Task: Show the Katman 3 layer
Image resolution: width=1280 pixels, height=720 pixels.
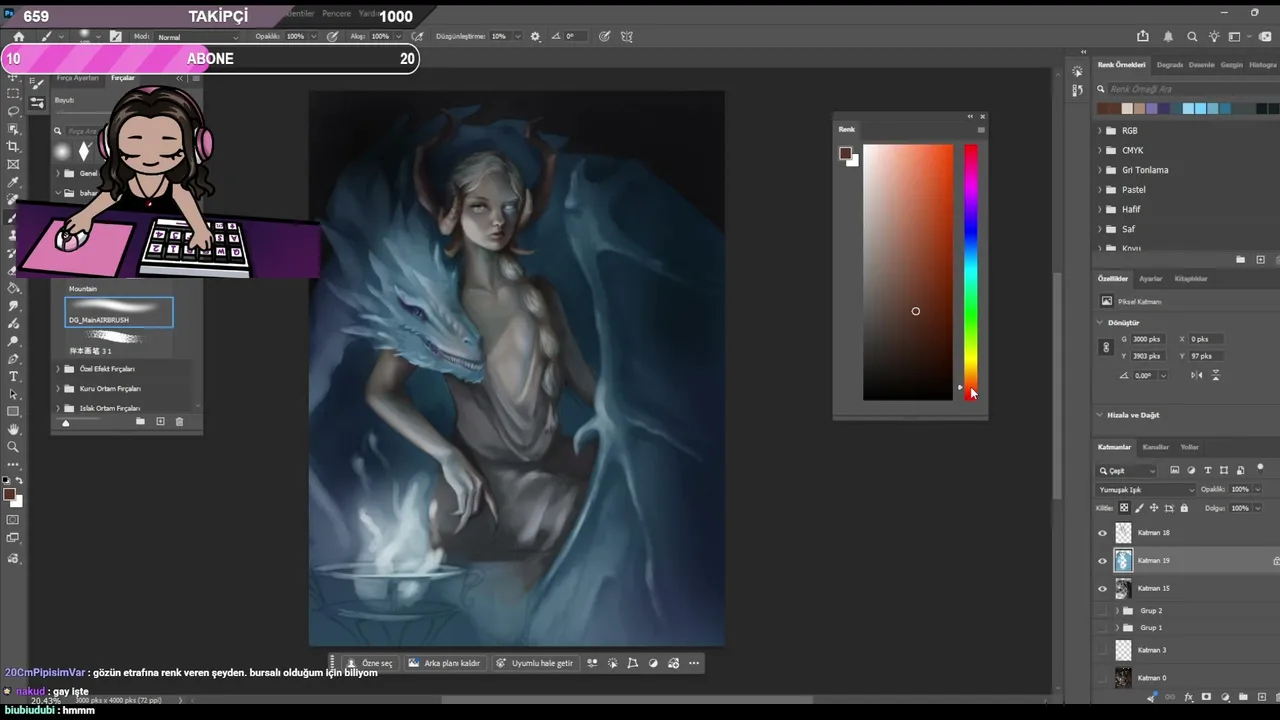Action: click(1103, 650)
